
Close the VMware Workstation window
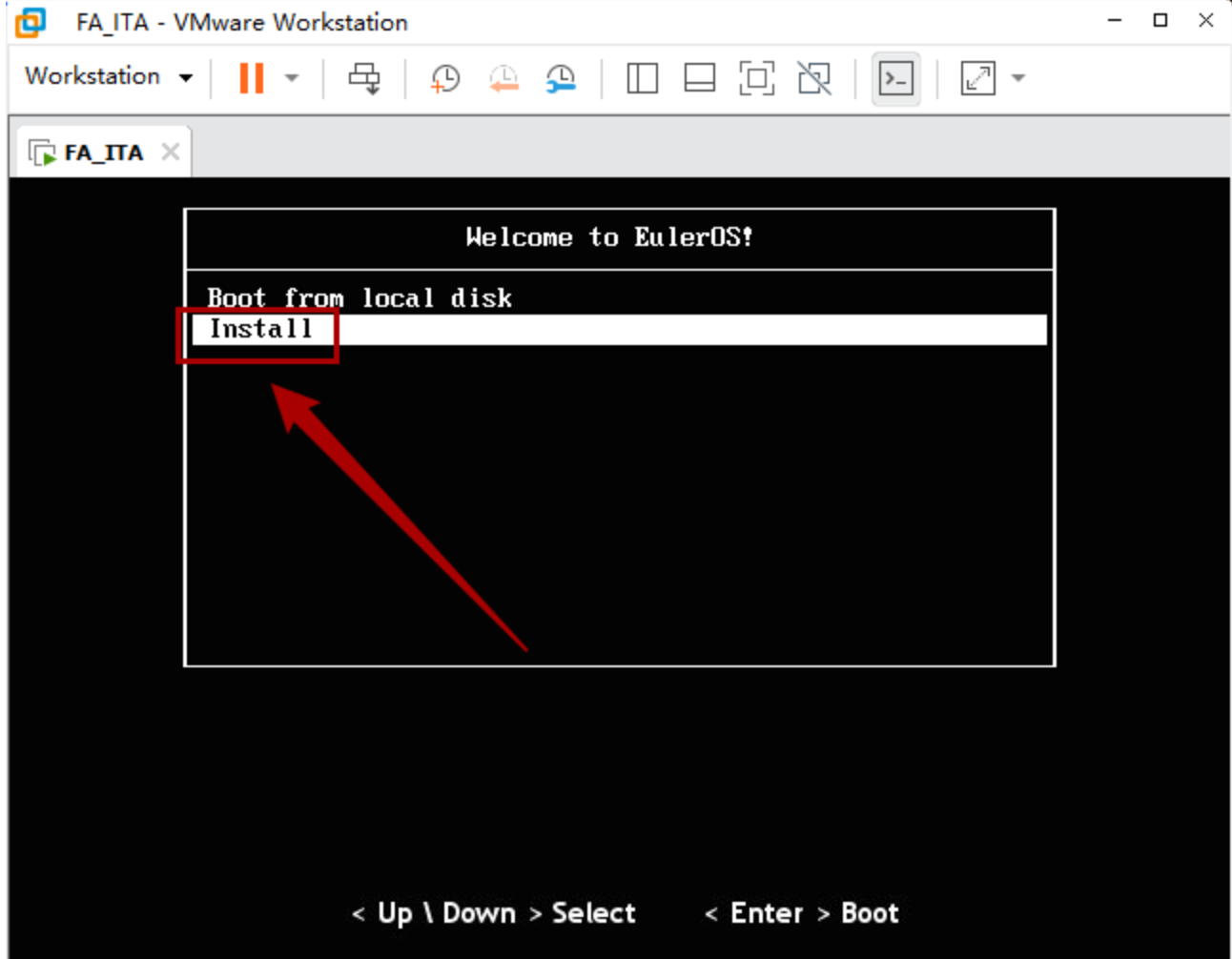tap(1206, 20)
